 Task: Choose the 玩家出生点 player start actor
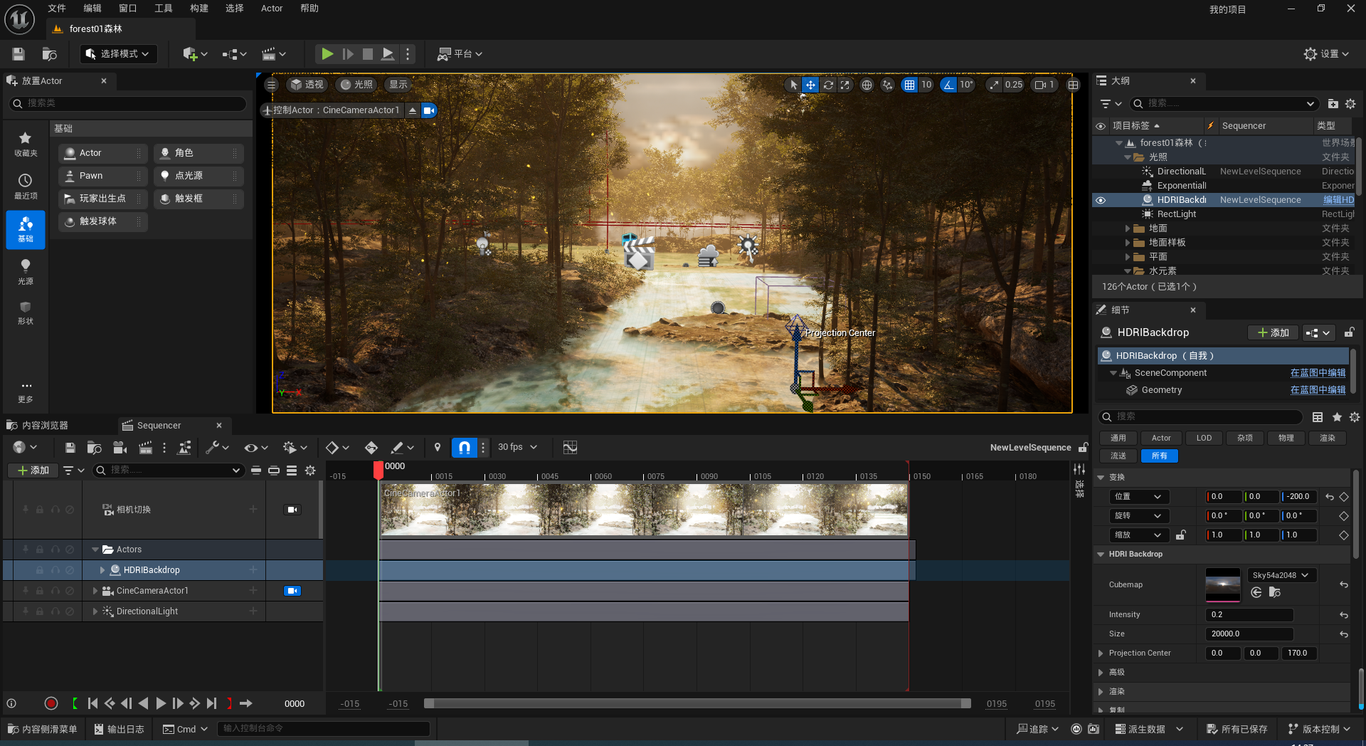pyautogui.click(x=103, y=198)
